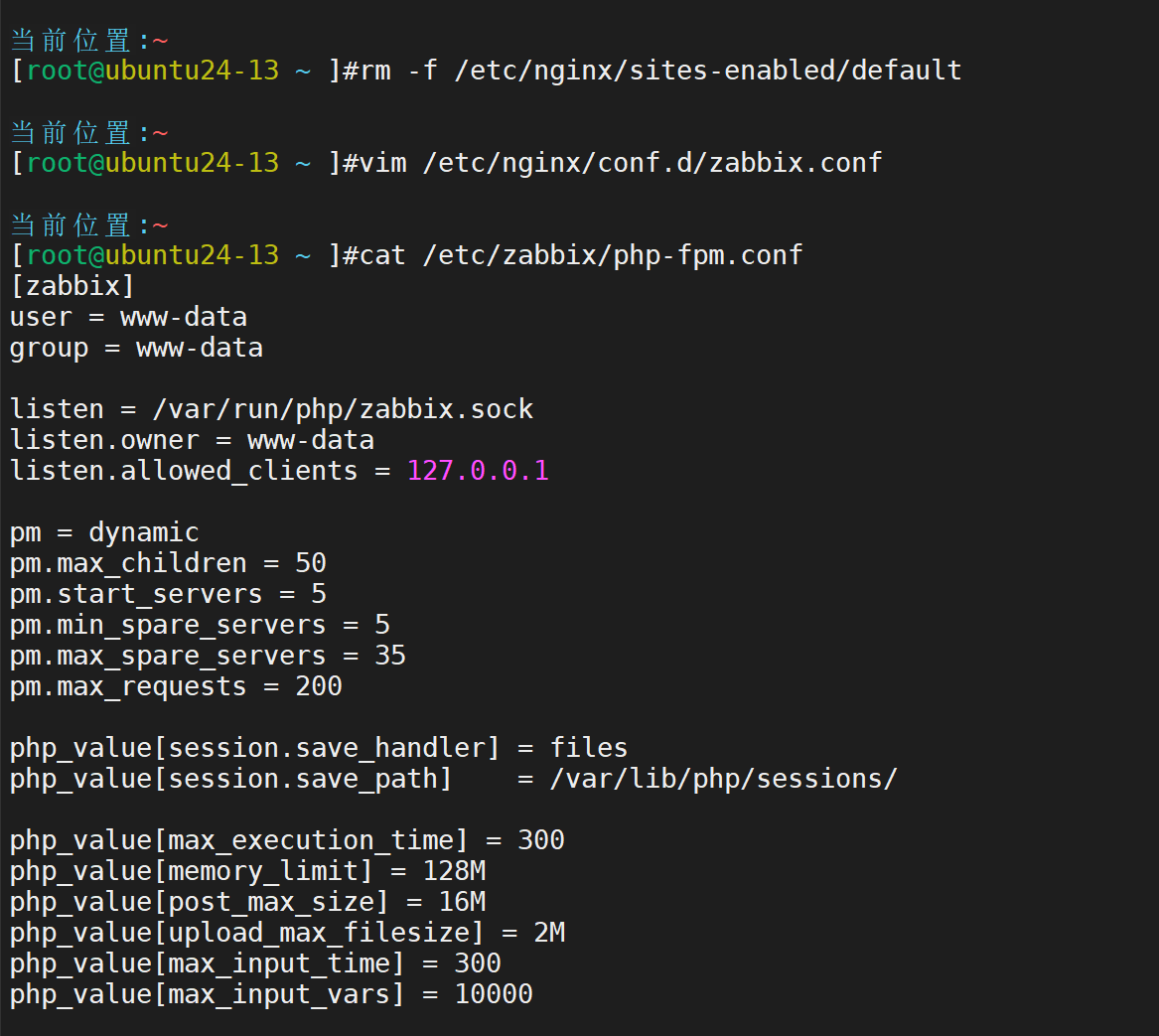This screenshot has height=1036, width=1159.
Task: Click the 'pm = dynamic' line
Action: point(105,533)
